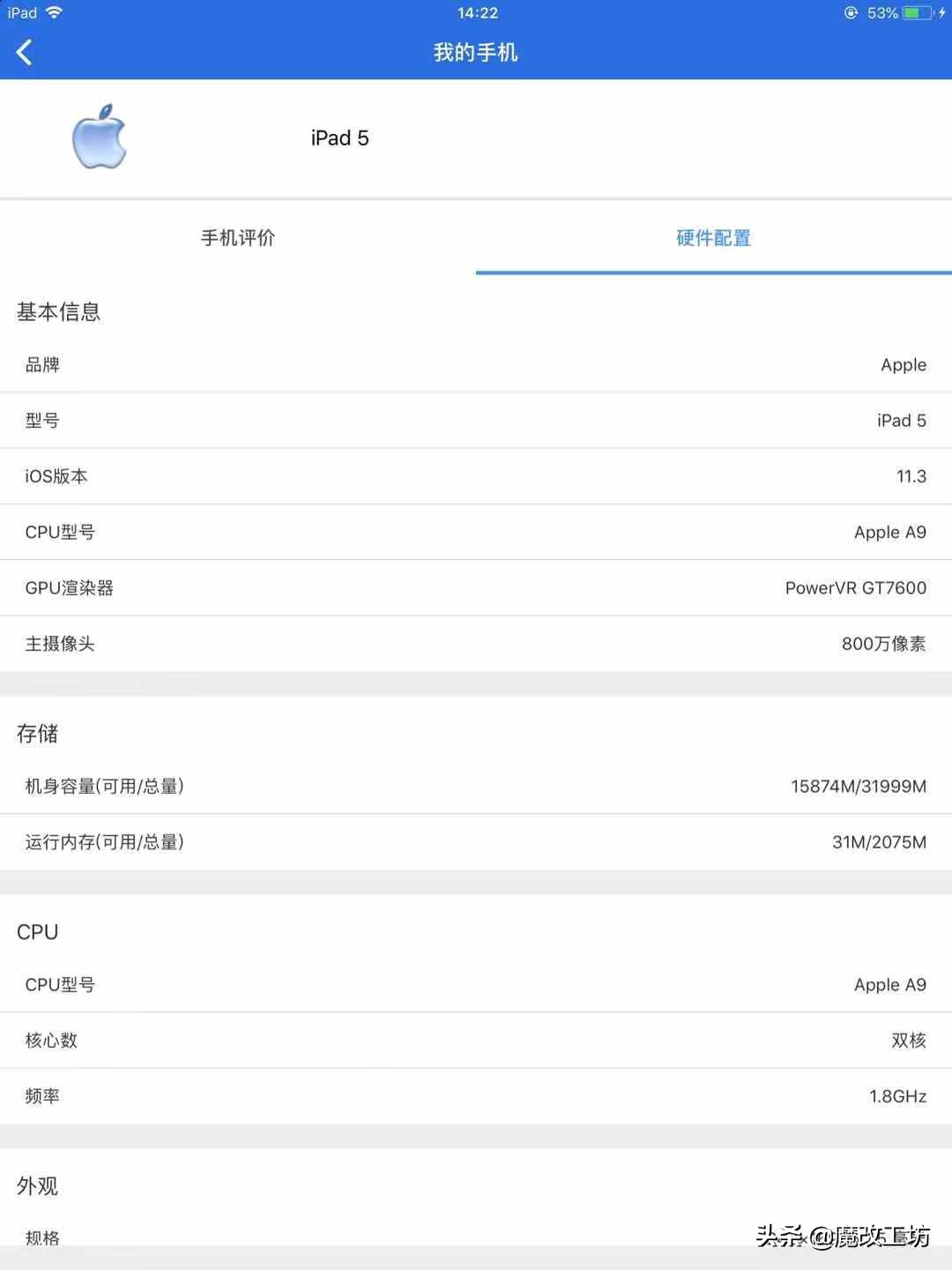Image resolution: width=952 pixels, height=1270 pixels.
Task: Tap the 我的手机 title
Action: click(x=475, y=52)
